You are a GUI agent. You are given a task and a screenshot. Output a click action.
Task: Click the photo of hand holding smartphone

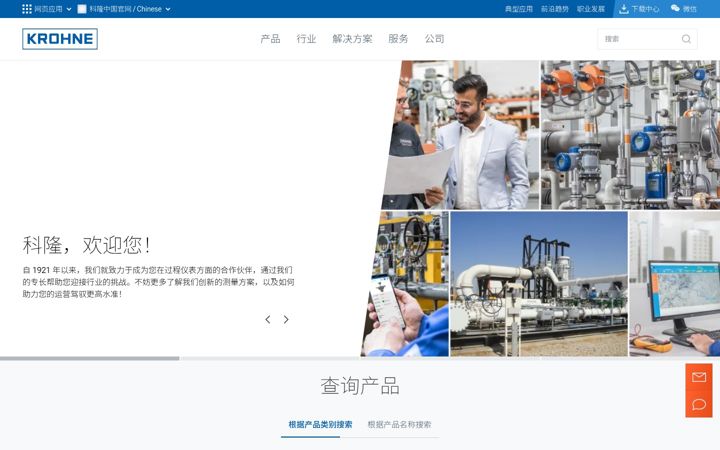tap(405, 284)
